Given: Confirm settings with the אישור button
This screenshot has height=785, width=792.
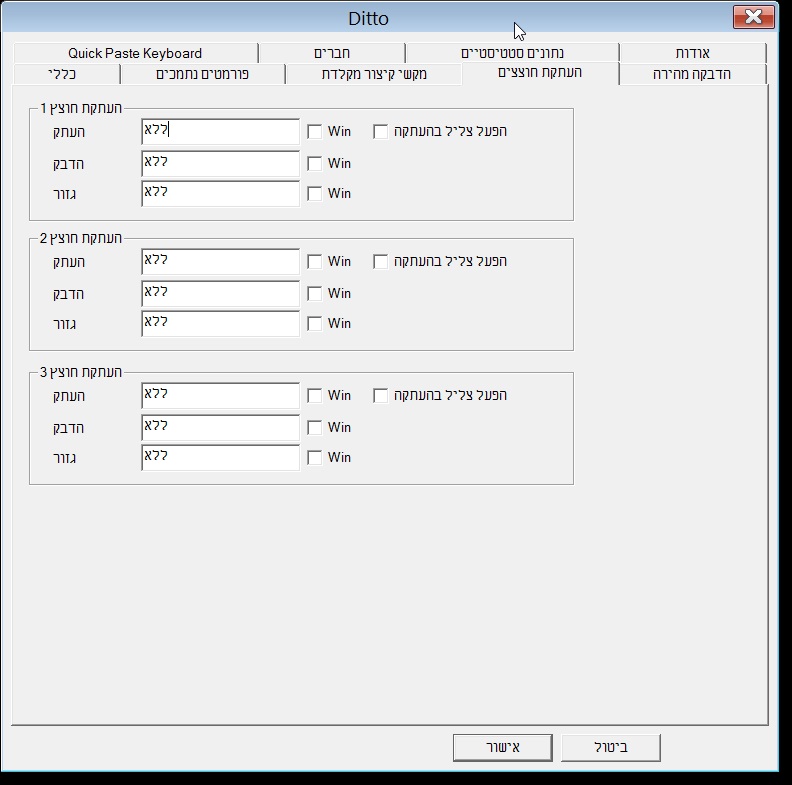Looking at the screenshot, I should [503, 747].
